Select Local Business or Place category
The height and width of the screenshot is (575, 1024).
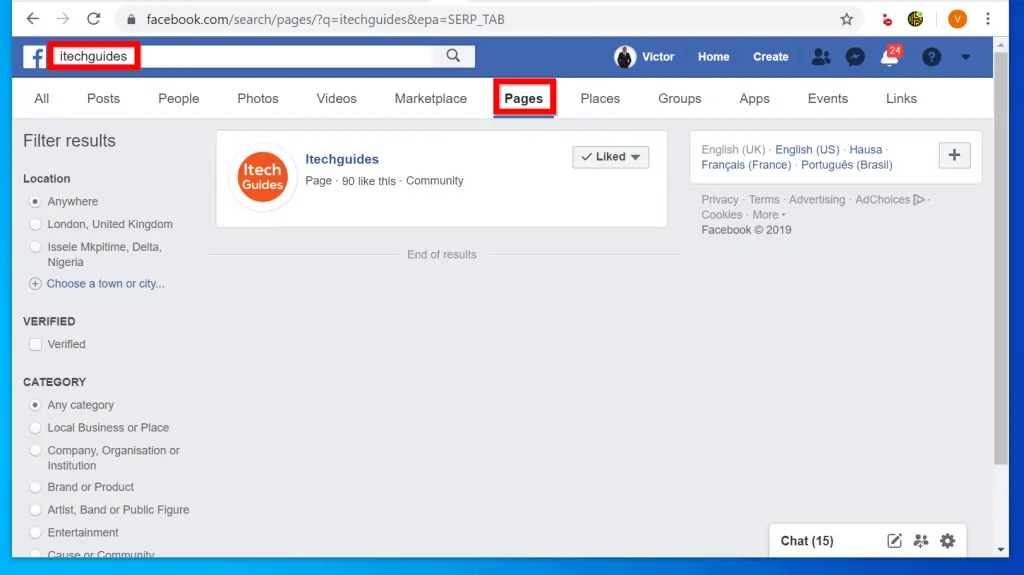tap(35, 428)
